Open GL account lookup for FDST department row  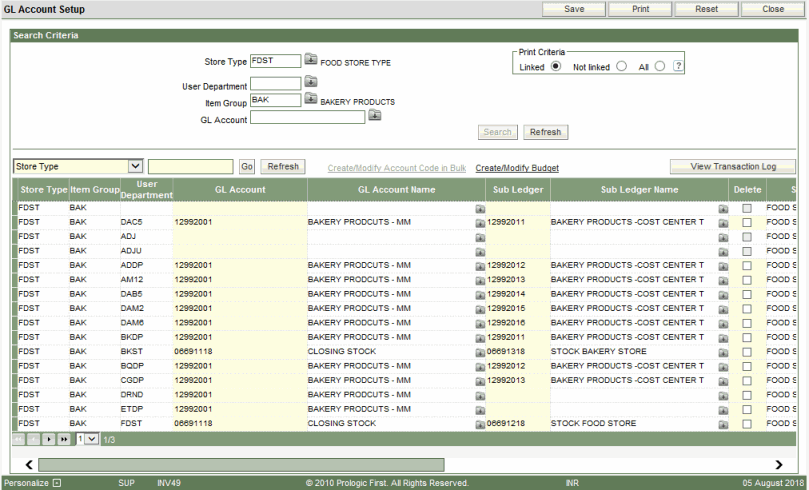point(480,425)
